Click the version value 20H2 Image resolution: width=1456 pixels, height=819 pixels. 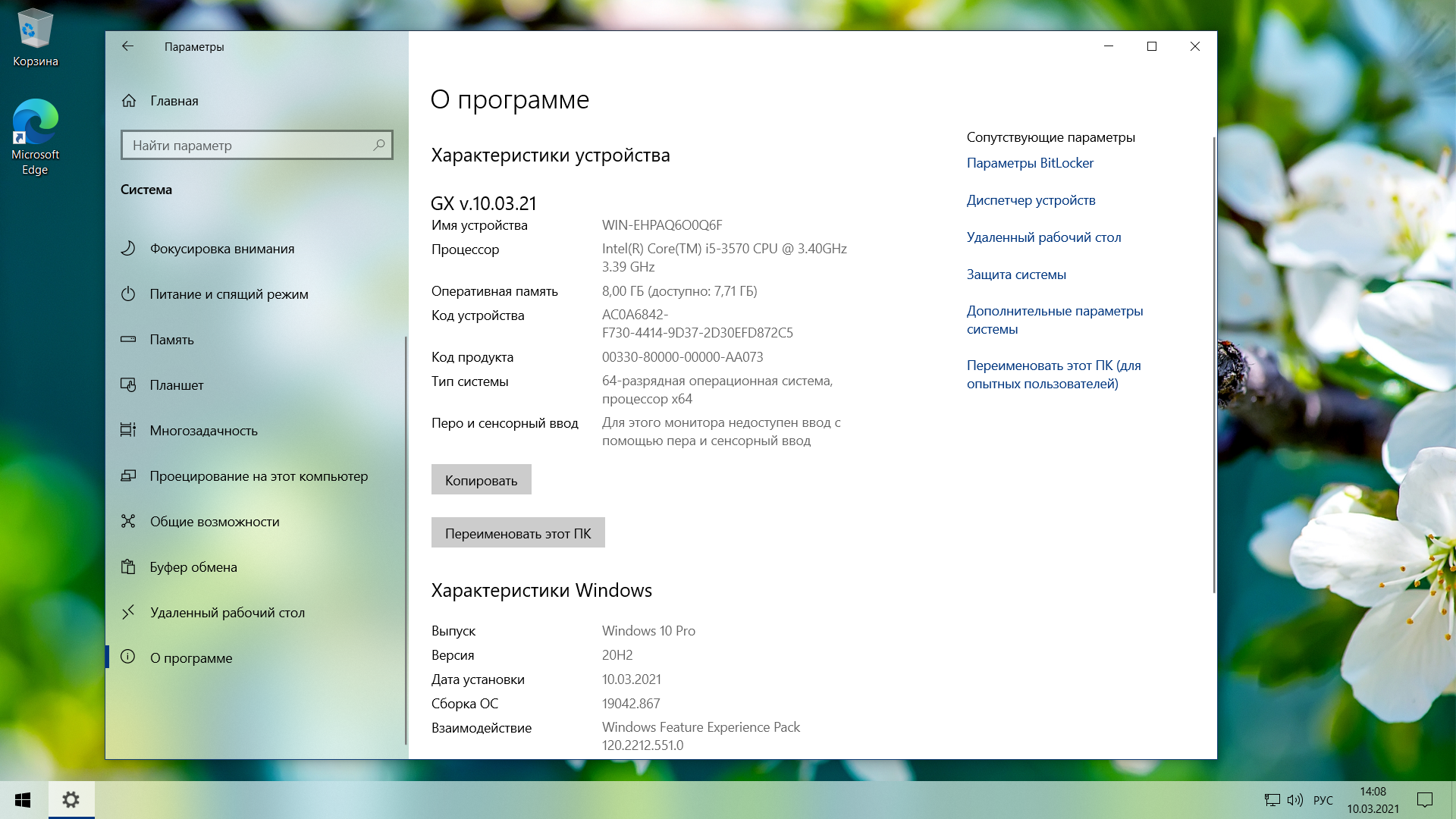pyautogui.click(x=617, y=655)
